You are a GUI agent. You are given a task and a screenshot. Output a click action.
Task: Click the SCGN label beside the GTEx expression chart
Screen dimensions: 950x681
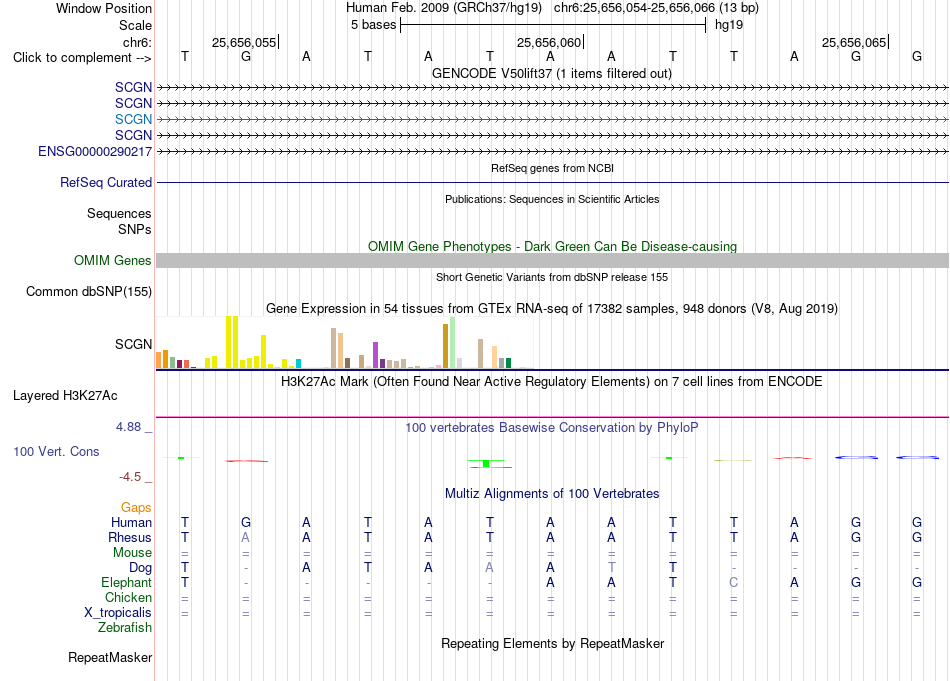click(x=133, y=344)
